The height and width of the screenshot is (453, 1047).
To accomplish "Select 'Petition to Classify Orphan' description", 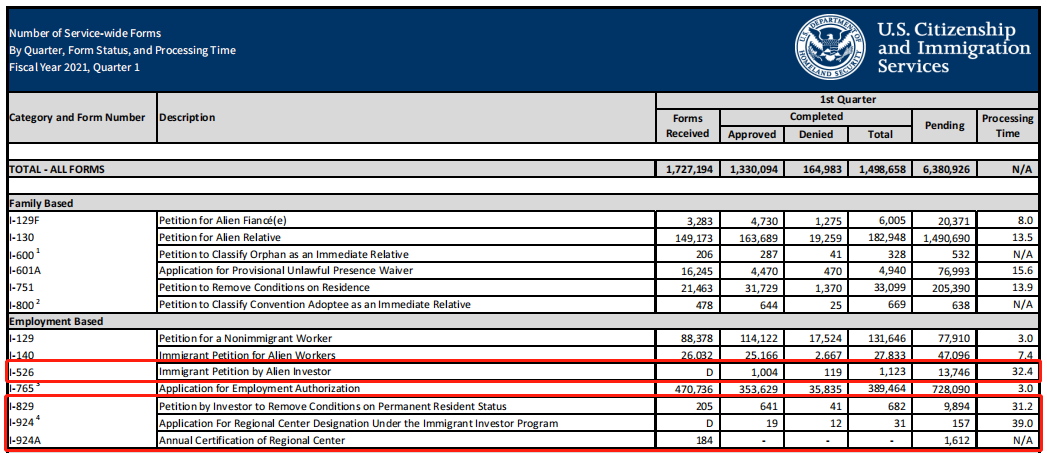I will pyautogui.click(x=283, y=254).
